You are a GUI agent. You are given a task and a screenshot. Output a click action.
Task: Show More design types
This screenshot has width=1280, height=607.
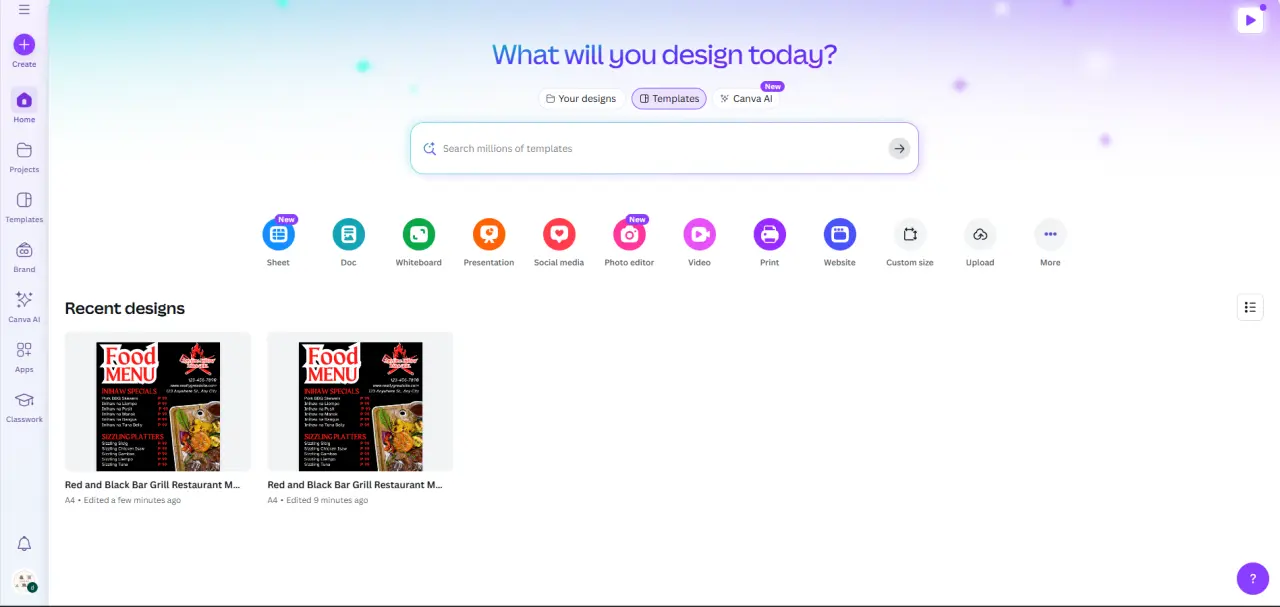(x=1050, y=242)
